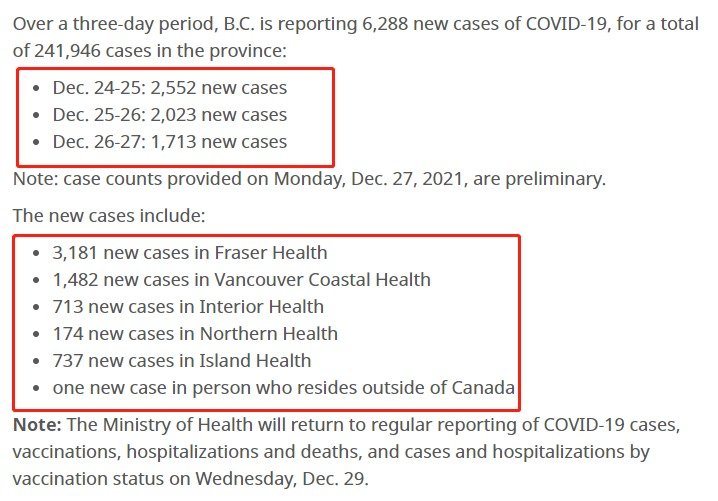Click the Dec. 24-25 new cases line

click(170, 87)
